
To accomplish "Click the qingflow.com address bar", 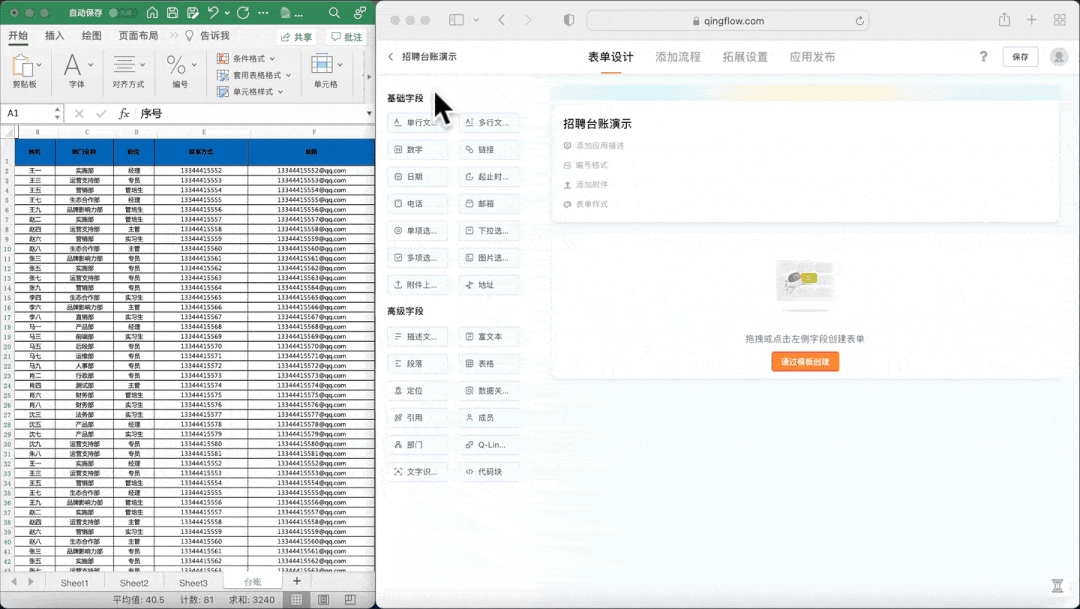I will click(727, 21).
